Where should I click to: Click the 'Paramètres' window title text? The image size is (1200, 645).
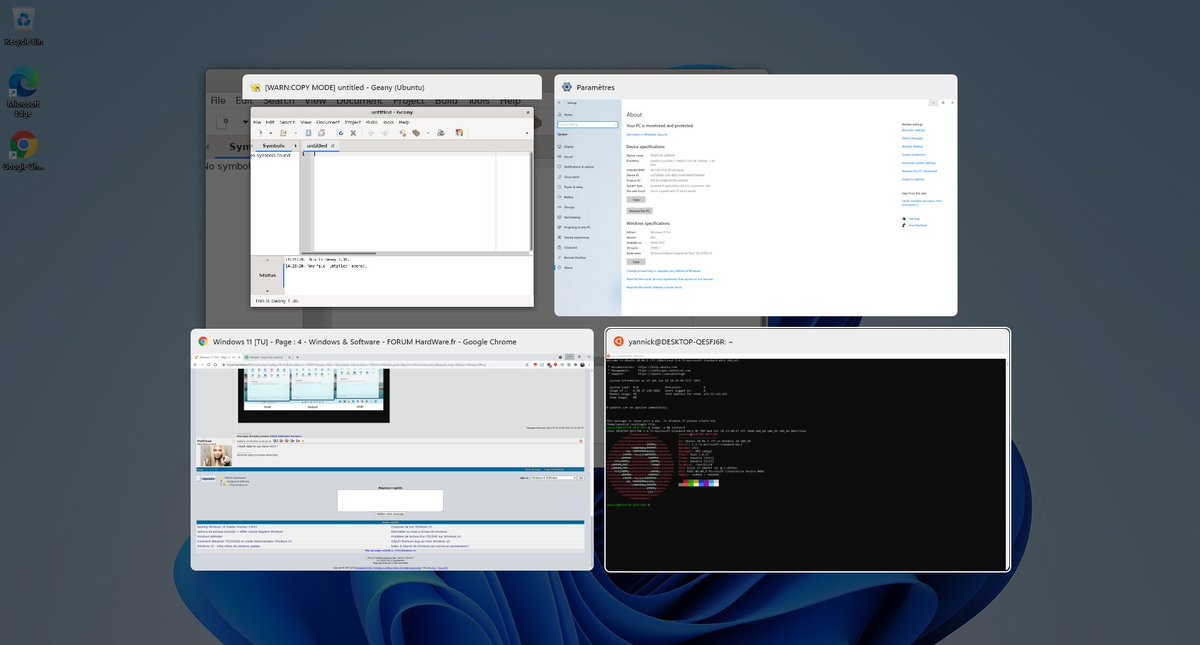coord(596,87)
